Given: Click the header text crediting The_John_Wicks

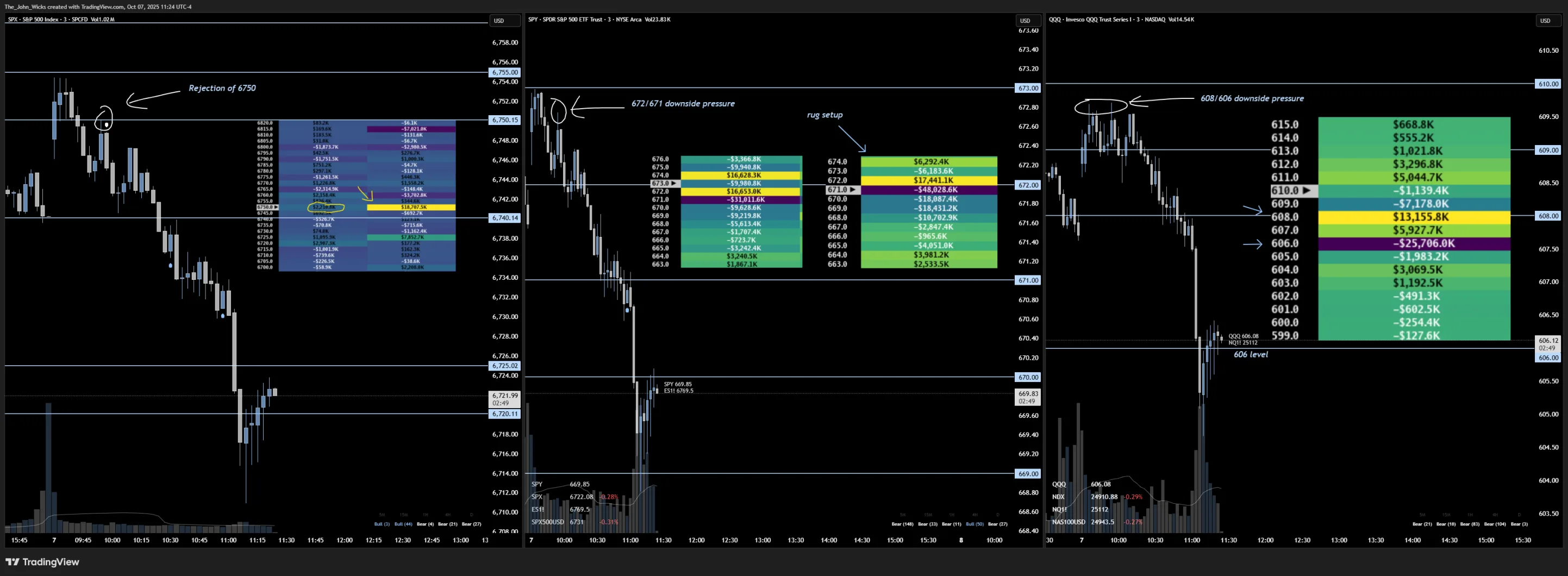Looking at the screenshot, I should pos(98,7).
